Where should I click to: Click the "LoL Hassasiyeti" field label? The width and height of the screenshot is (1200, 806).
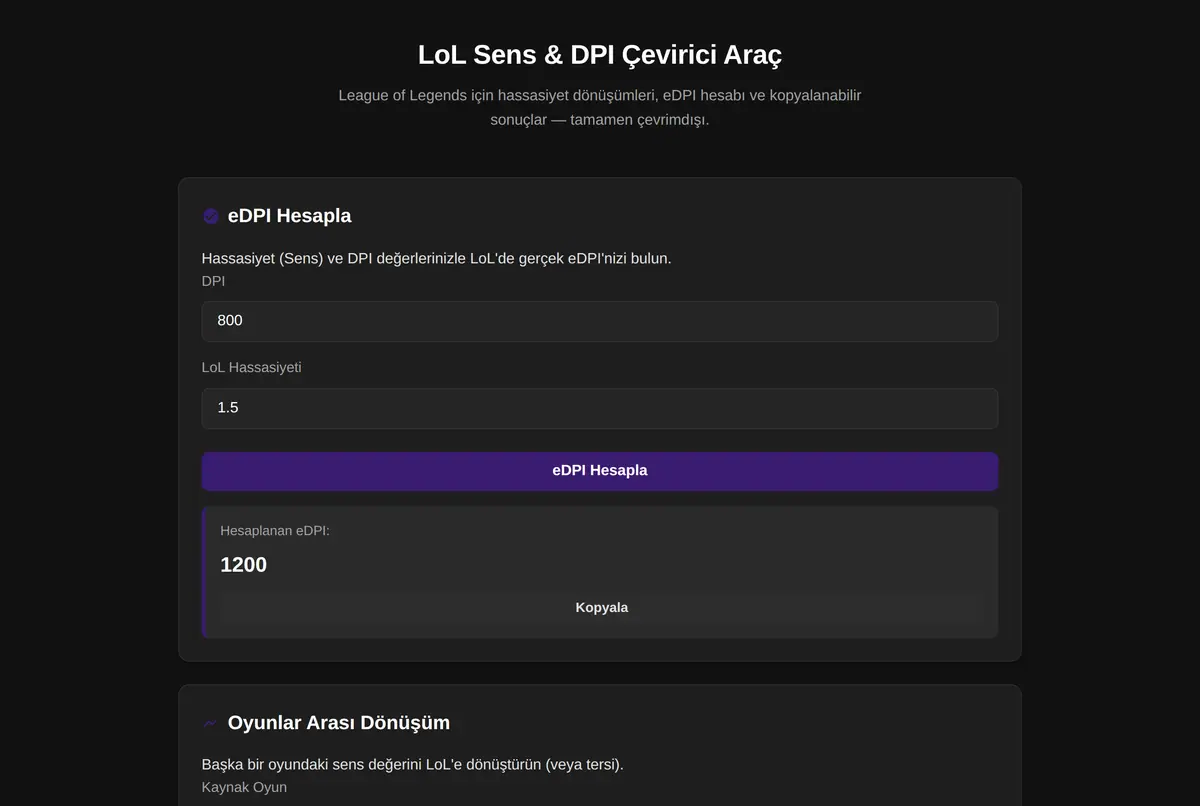click(252, 367)
